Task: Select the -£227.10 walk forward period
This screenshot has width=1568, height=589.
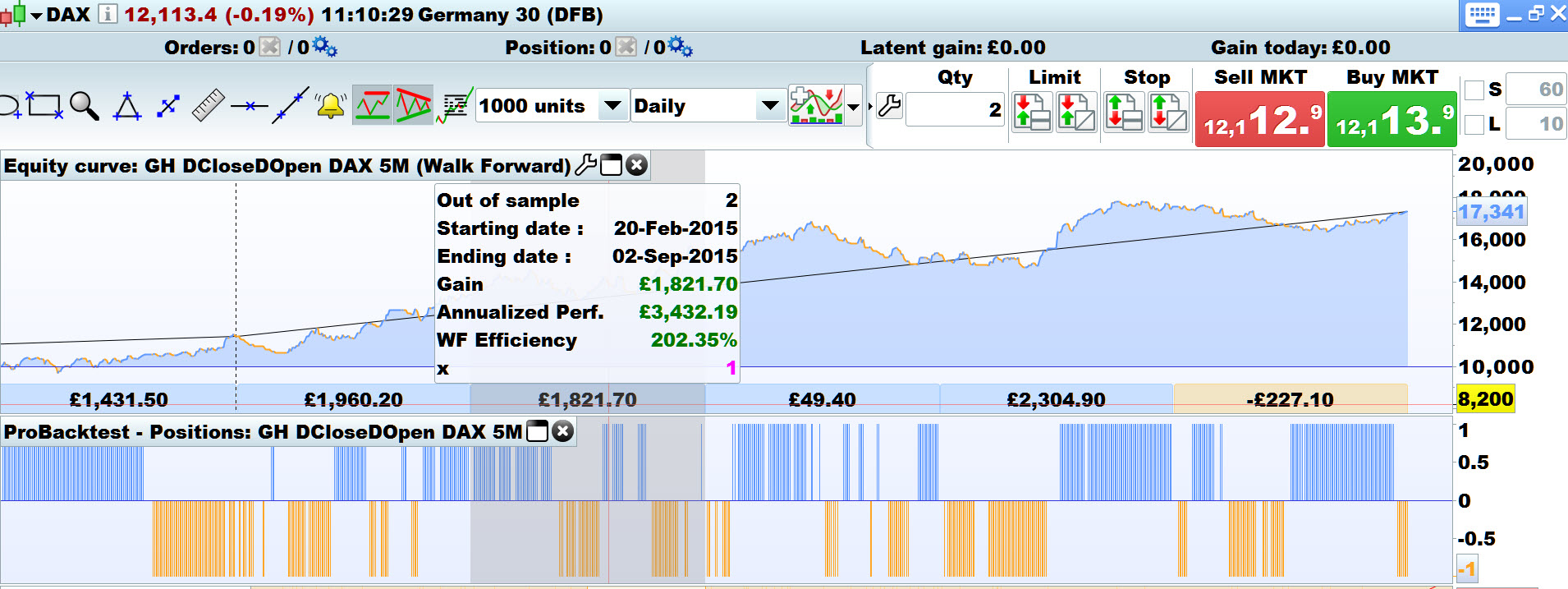Action: tap(1290, 399)
